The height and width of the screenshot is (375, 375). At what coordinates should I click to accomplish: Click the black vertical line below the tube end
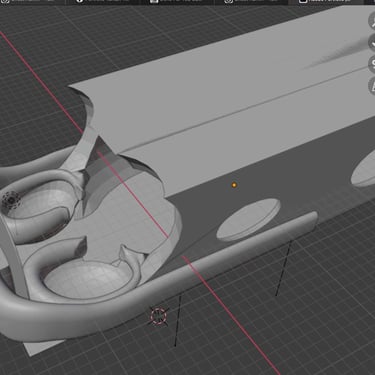click(x=283, y=268)
